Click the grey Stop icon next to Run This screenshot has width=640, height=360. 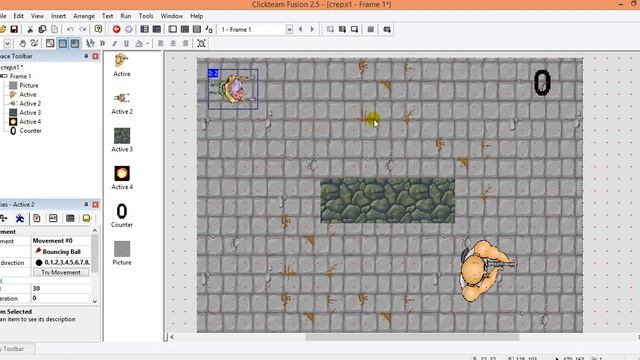pos(129,29)
